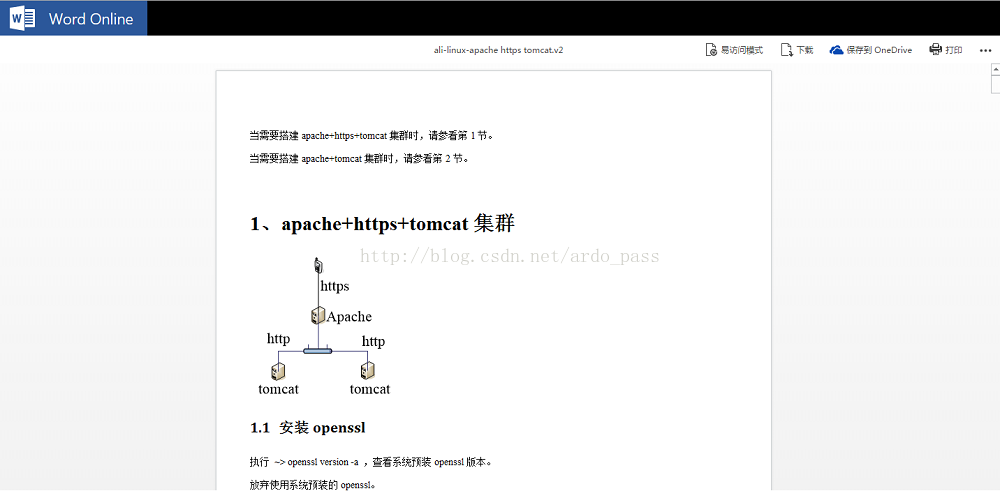Click the blue network hub icon
This screenshot has height=491, width=1000.
[318, 350]
